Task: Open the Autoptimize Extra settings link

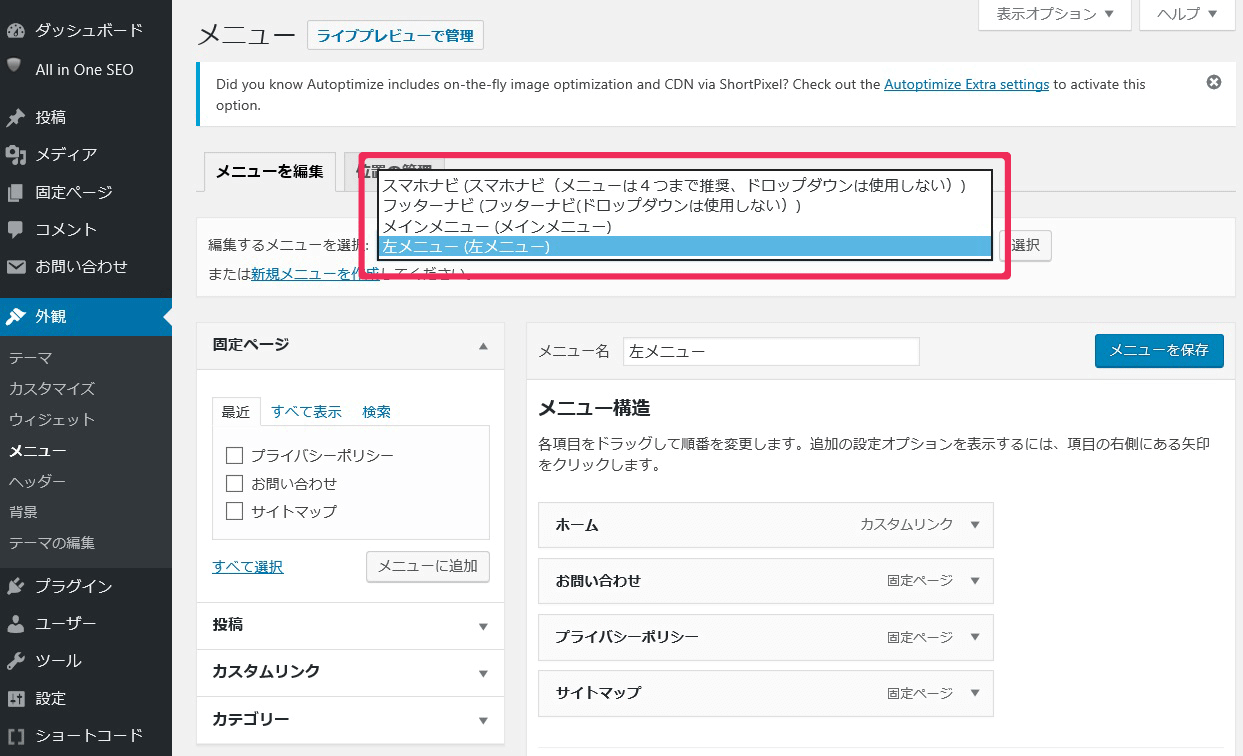Action: [966, 85]
